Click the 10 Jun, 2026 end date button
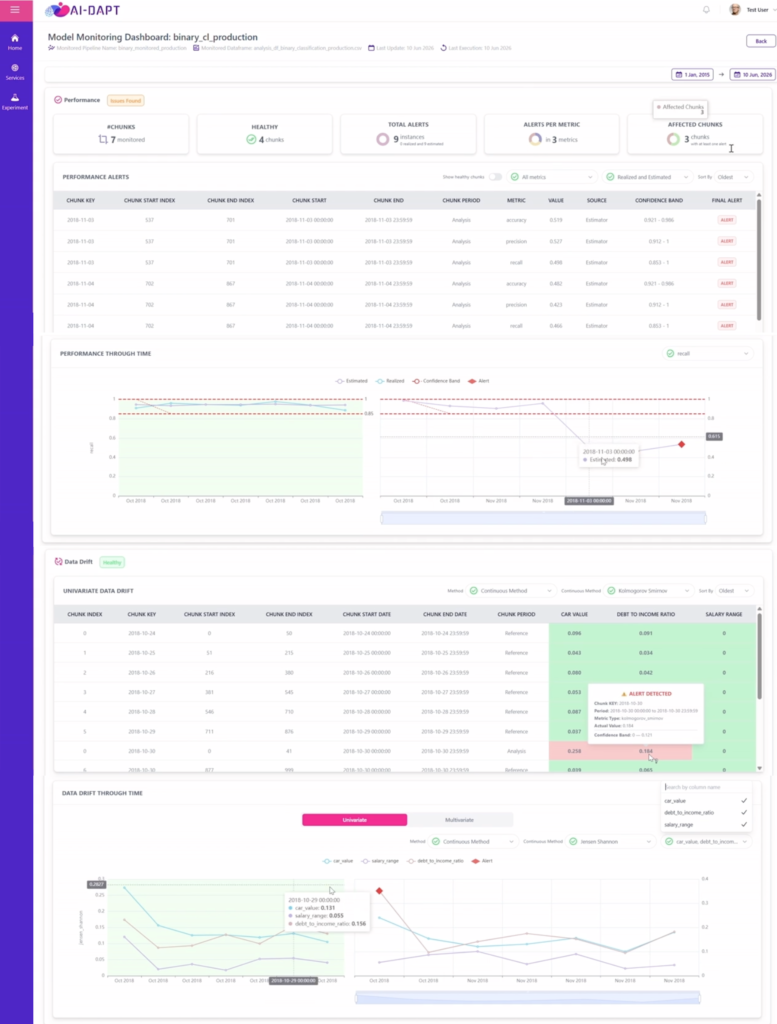 click(753, 74)
